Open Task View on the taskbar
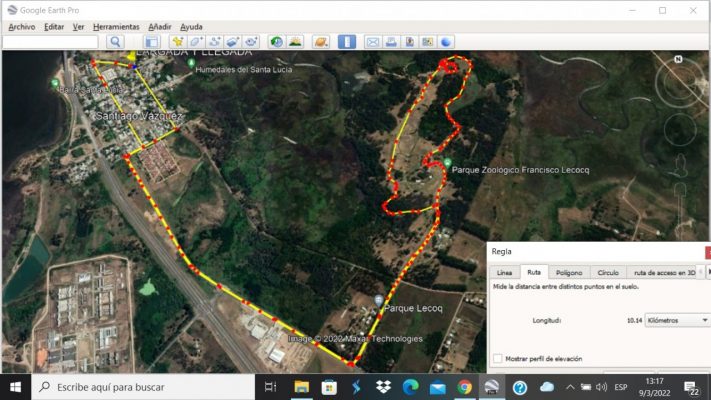 coord(270,387)
